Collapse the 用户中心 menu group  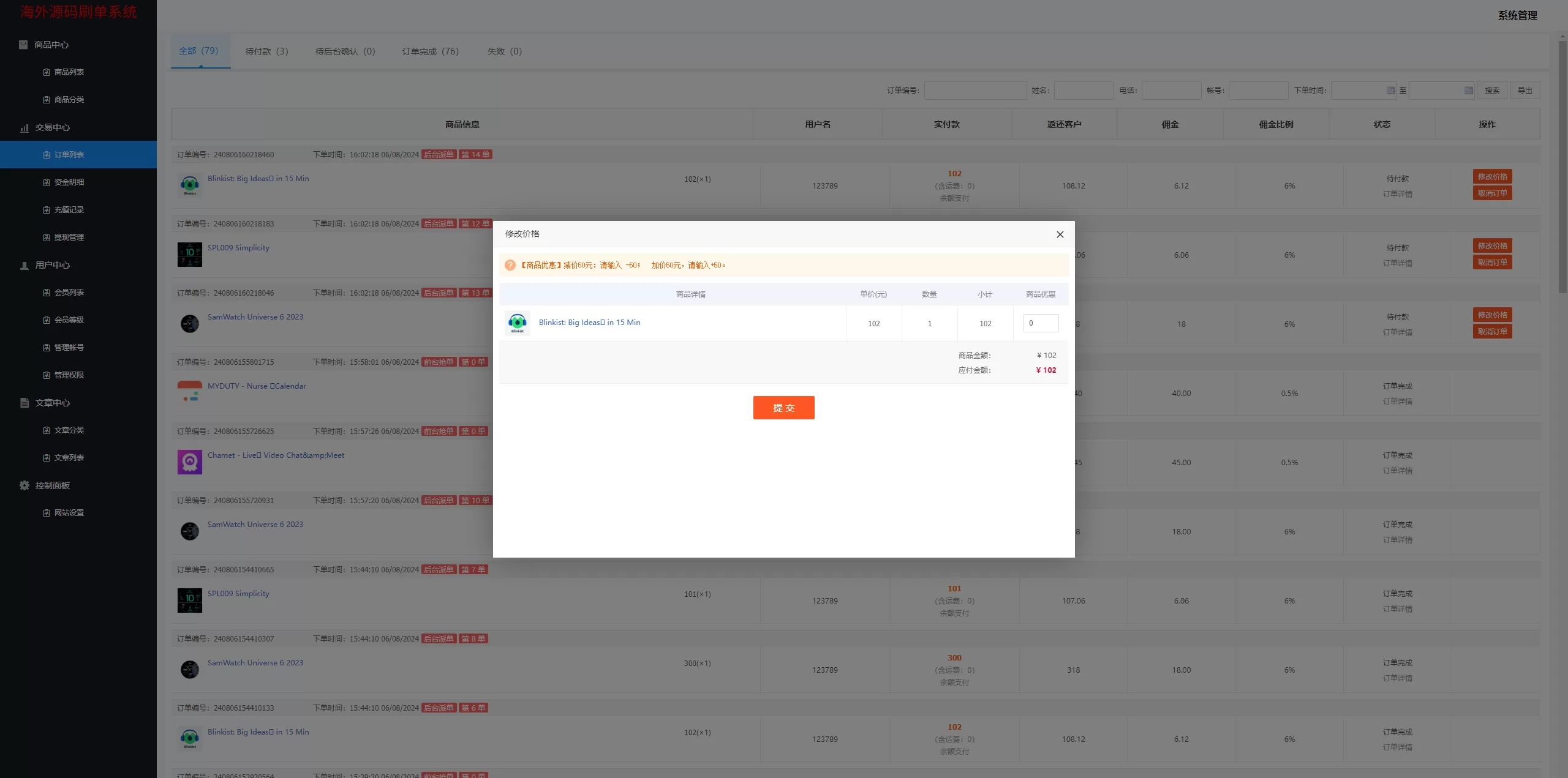pos(52,265)
